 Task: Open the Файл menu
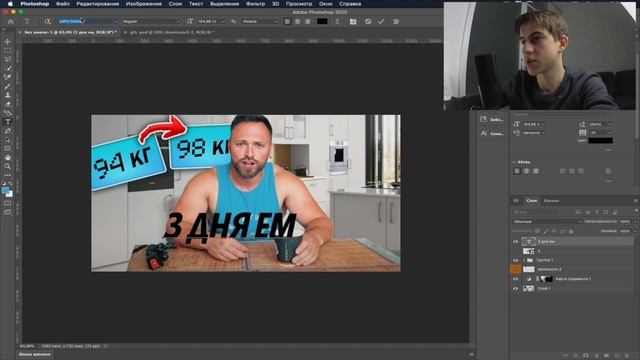click(62, 4)
